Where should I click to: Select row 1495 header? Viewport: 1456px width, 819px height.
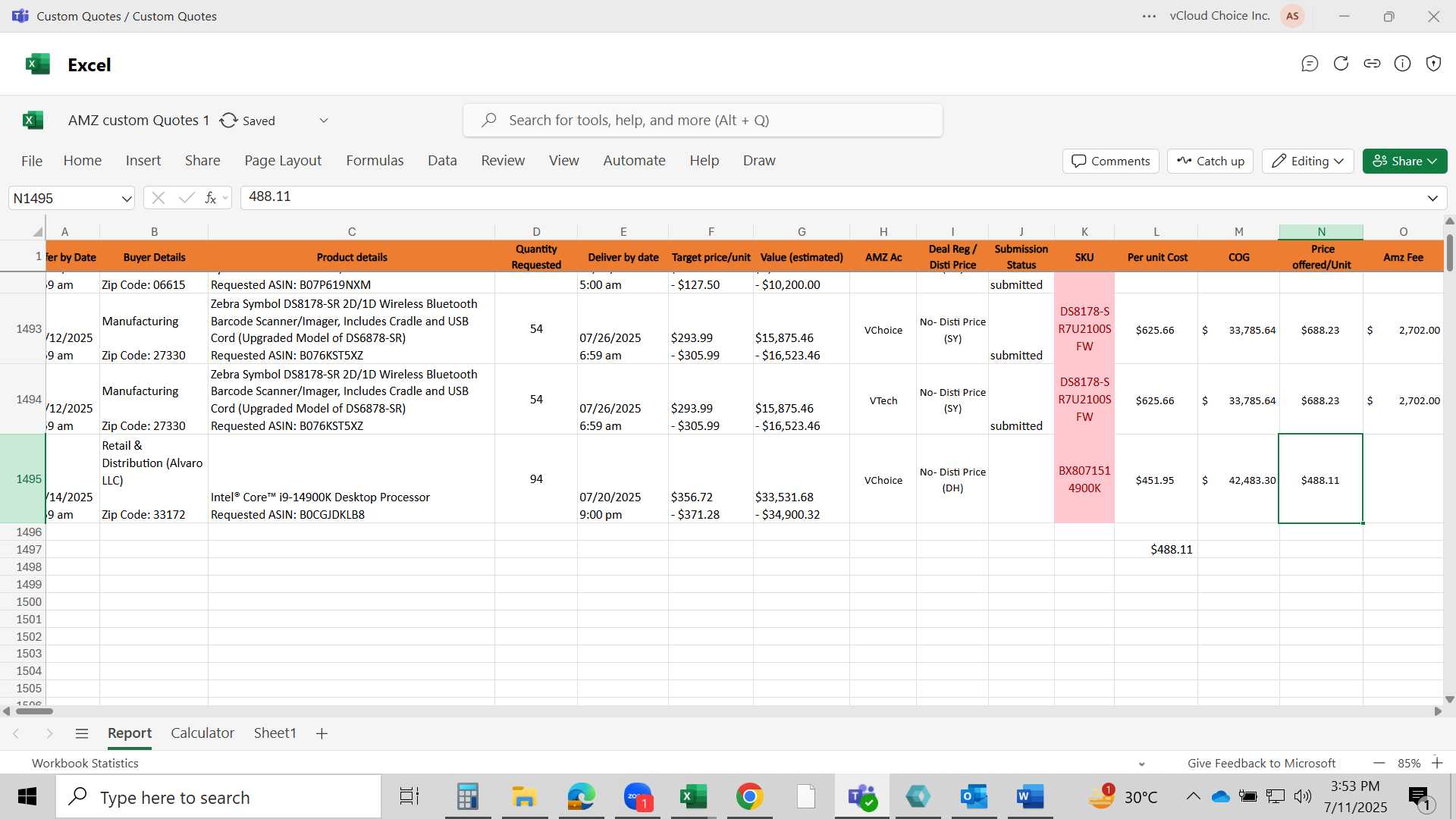23,479
